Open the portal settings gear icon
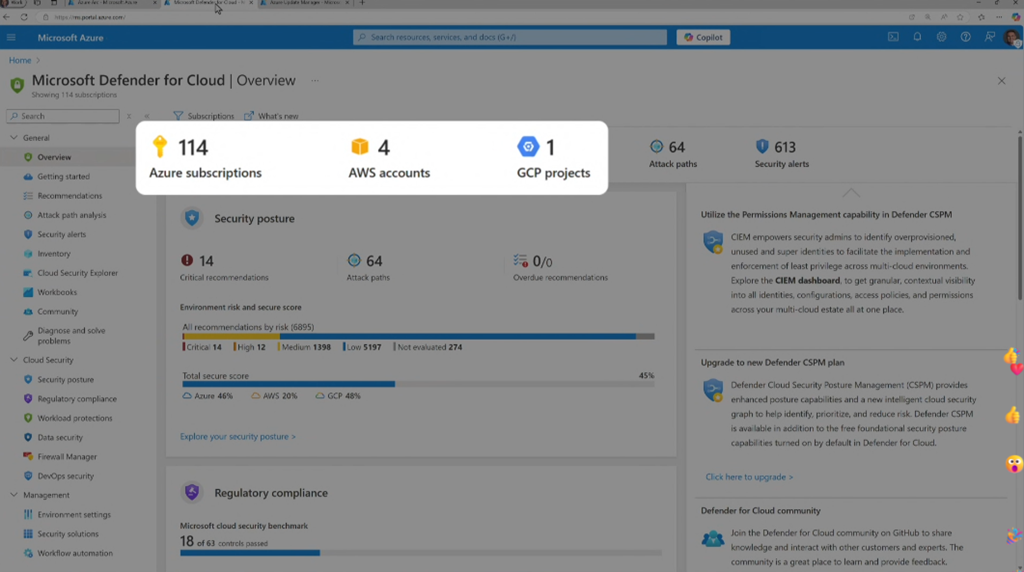This screenshot has height=572, width=1024. [941, 37]
